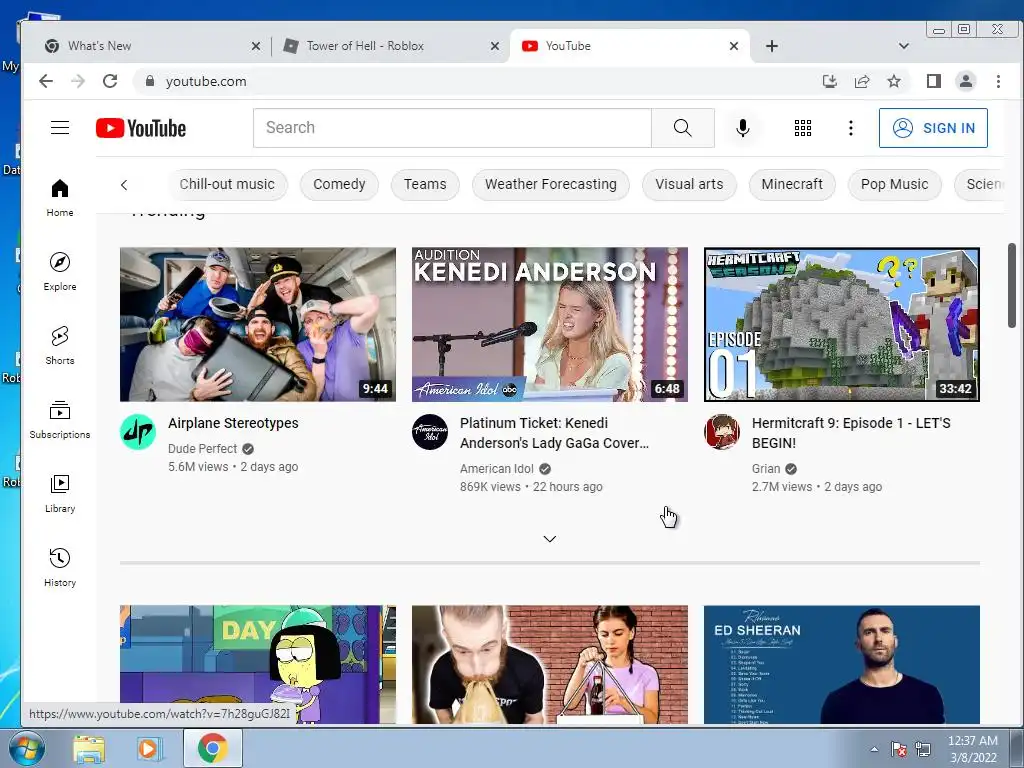1024x768 pixels.
Task: Click the YouTube logo
Action: pyautogui.click(x=141, y=128)
